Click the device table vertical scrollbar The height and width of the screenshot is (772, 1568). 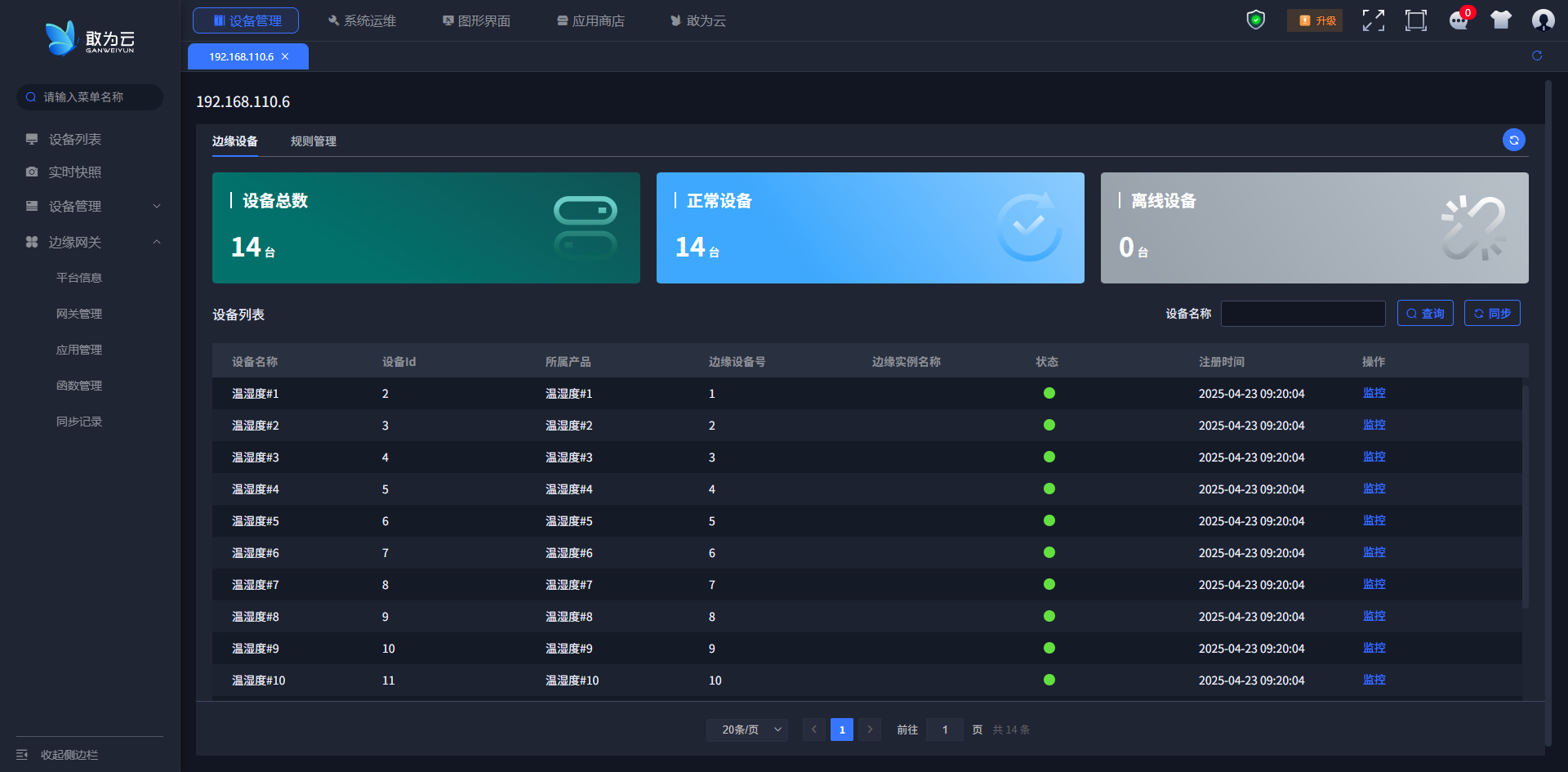[x=1525, y=497]
